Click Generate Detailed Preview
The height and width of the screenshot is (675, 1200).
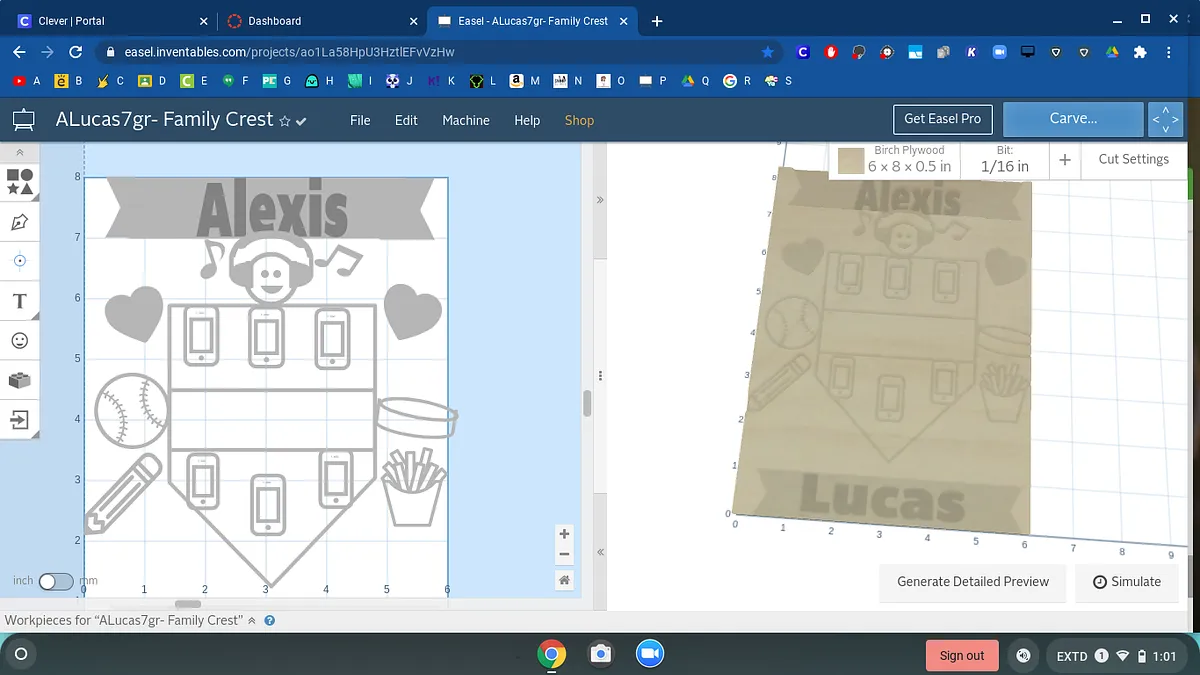(973, 581)
